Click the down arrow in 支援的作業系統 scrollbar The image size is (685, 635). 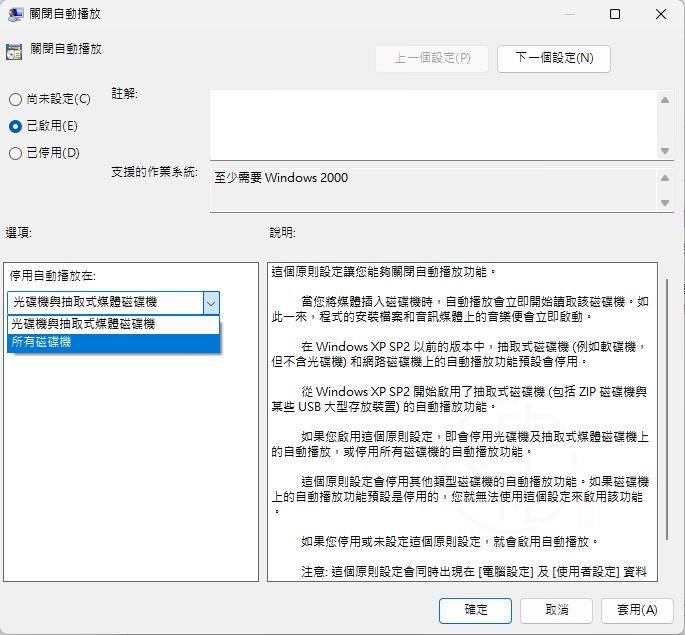665,203
